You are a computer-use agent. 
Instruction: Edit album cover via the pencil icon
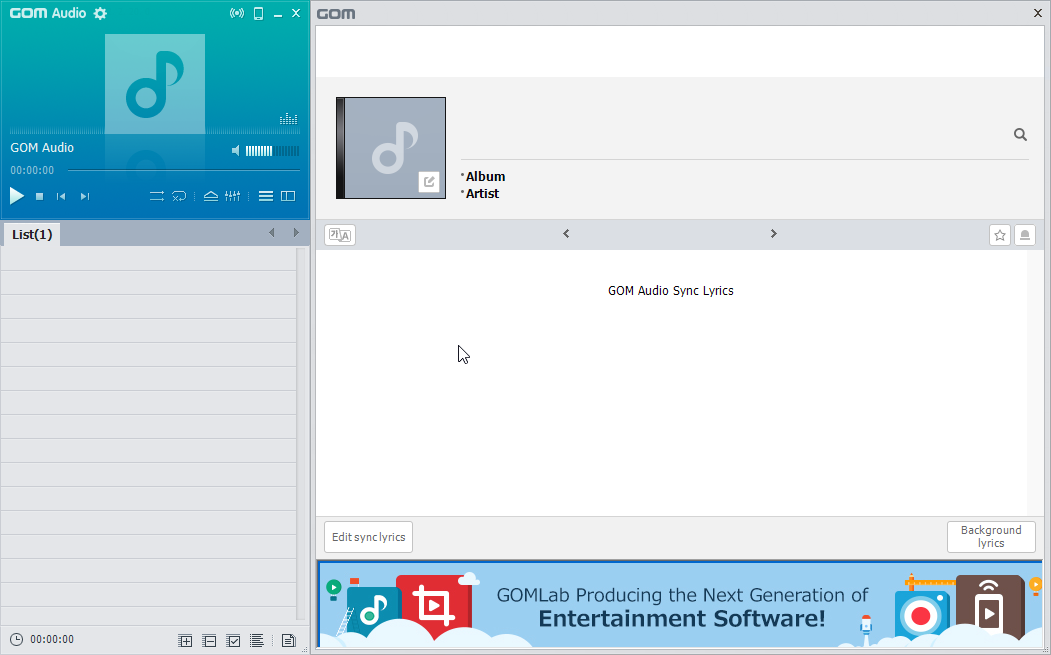(429, 182)
